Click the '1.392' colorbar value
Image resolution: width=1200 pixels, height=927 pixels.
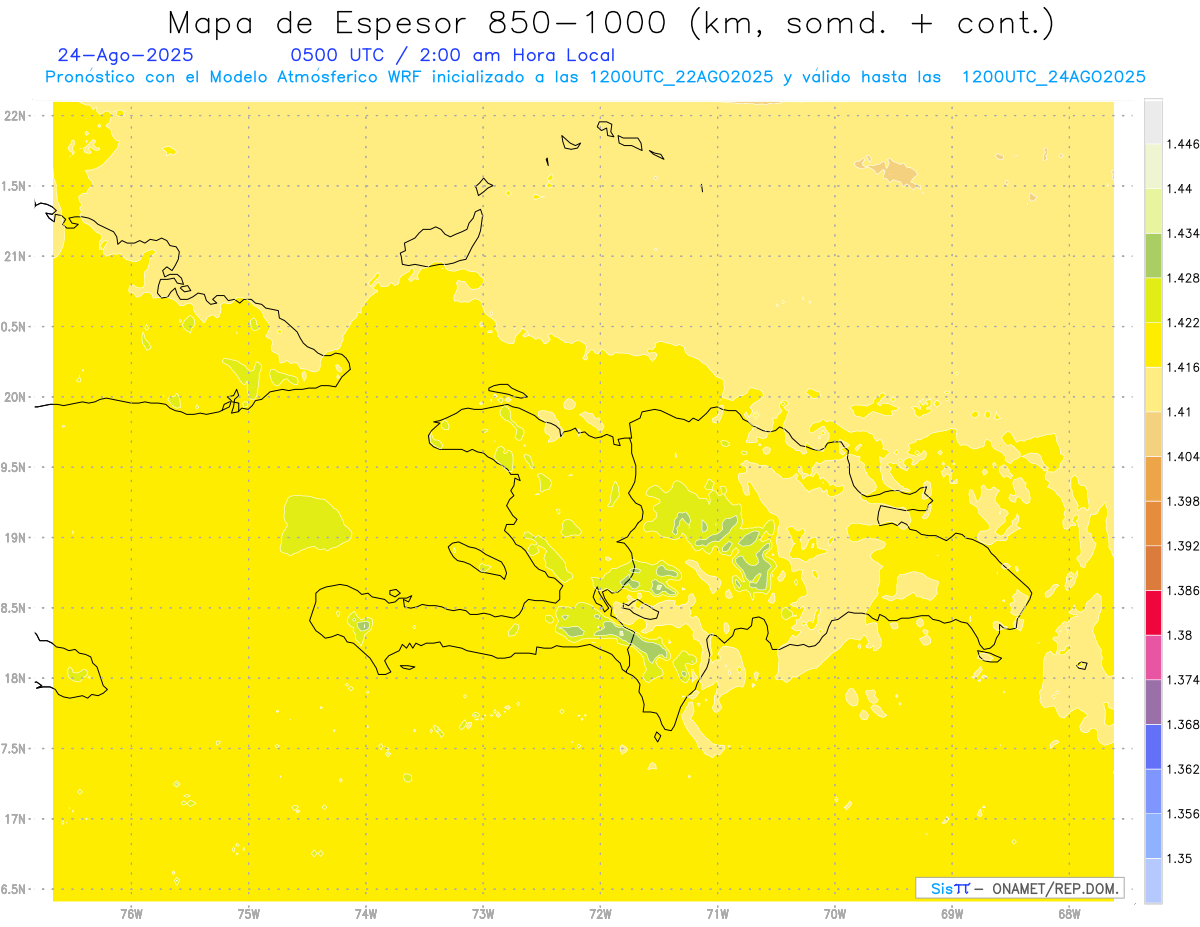(x=1183, y=546)
